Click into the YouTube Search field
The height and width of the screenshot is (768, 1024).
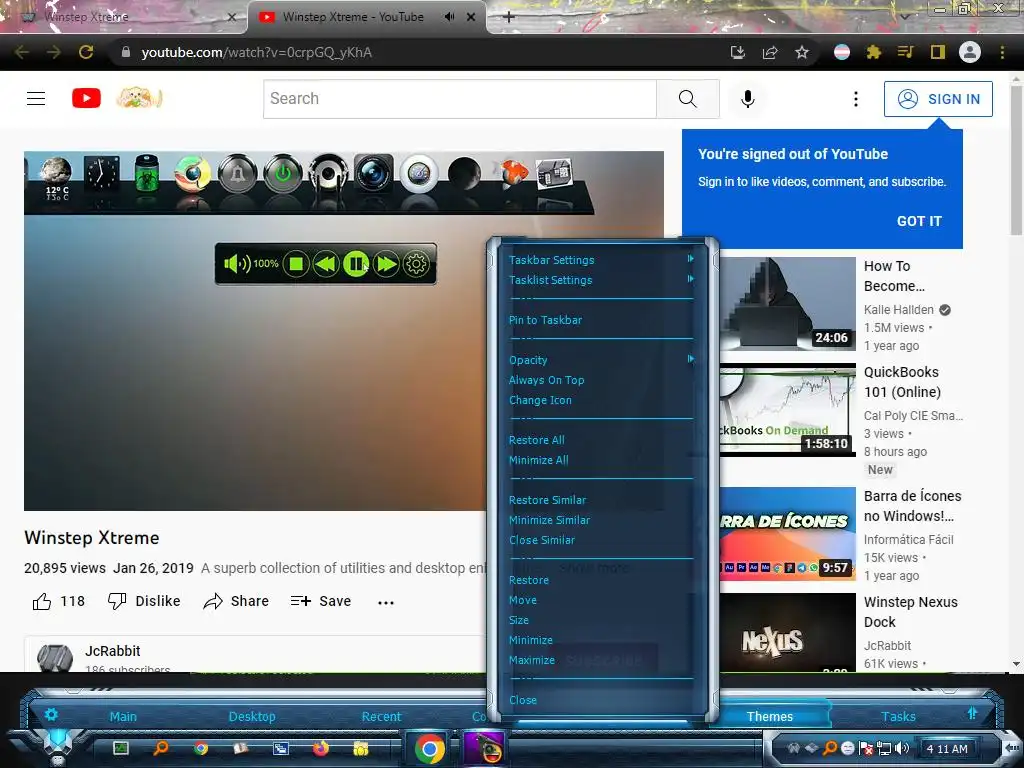tap(460, 99)
